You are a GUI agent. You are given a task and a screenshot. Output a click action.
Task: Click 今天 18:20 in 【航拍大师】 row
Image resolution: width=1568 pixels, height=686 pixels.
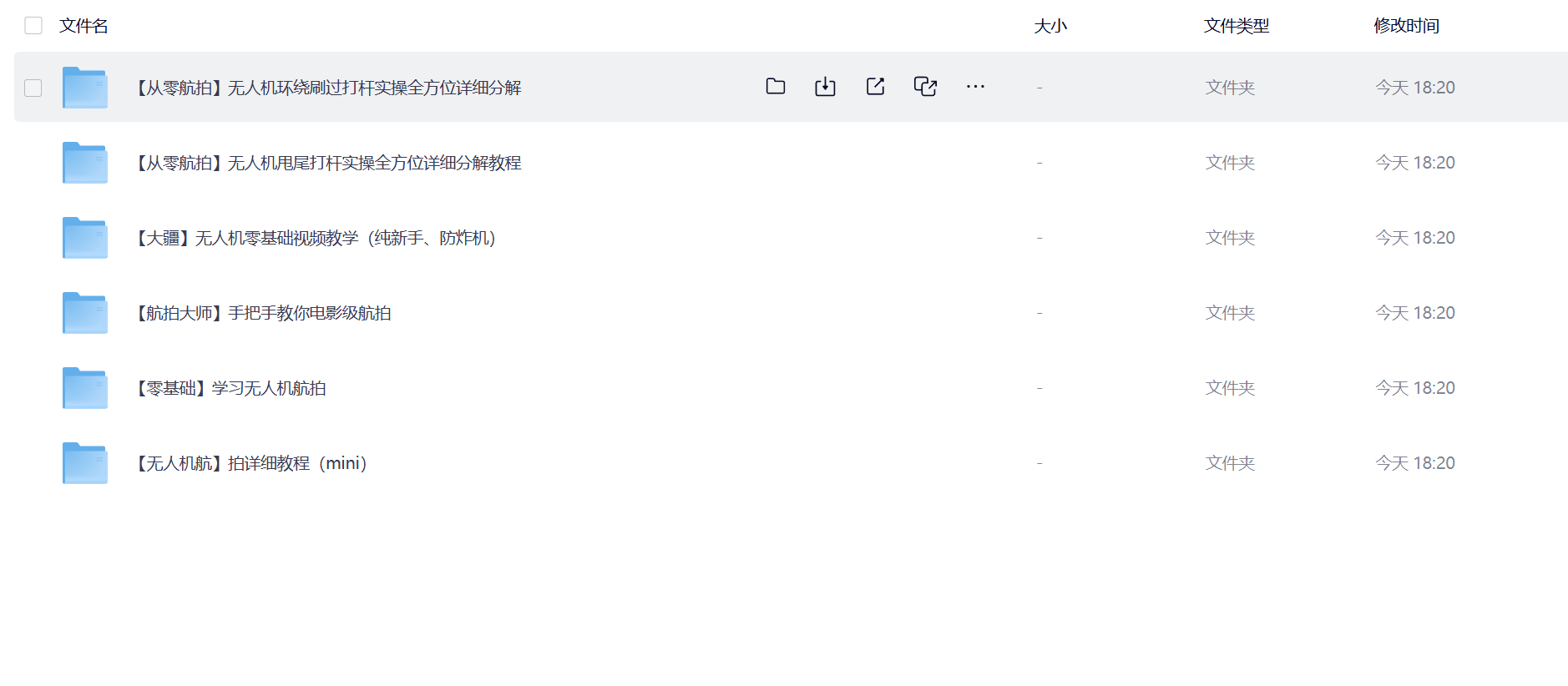pyautogui.click(x=1415, y=313)
